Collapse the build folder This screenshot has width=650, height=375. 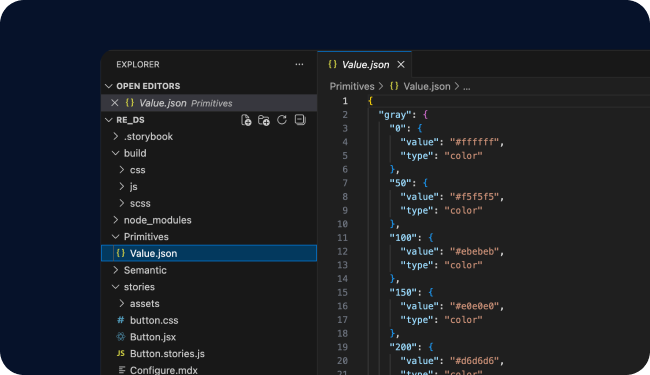pyautogui.click(x=116, y=153)
